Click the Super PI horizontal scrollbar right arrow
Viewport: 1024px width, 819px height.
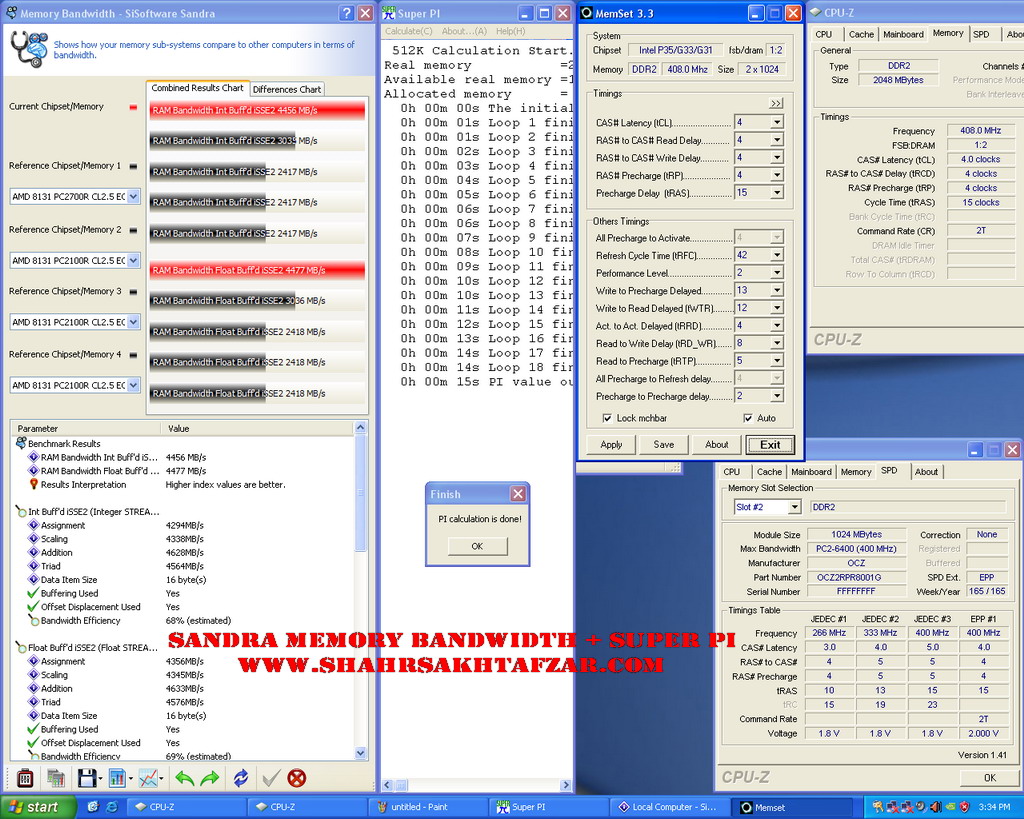coord(566,785)
